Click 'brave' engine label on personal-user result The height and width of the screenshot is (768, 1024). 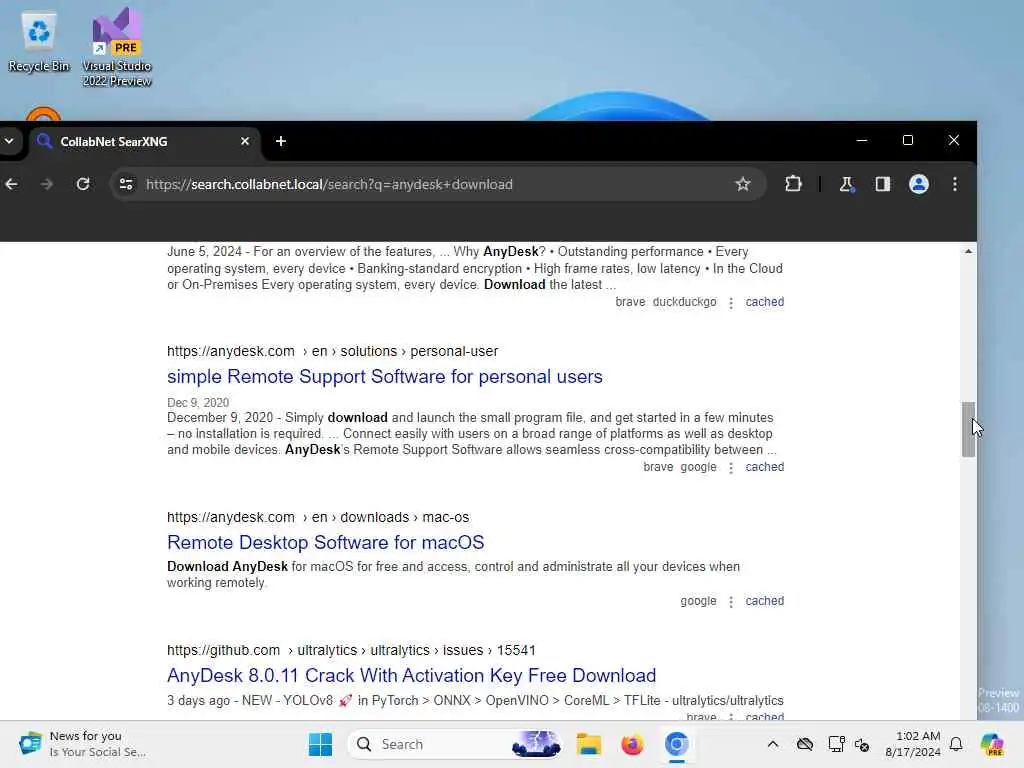pyautogui.click(x=658, y=467)
